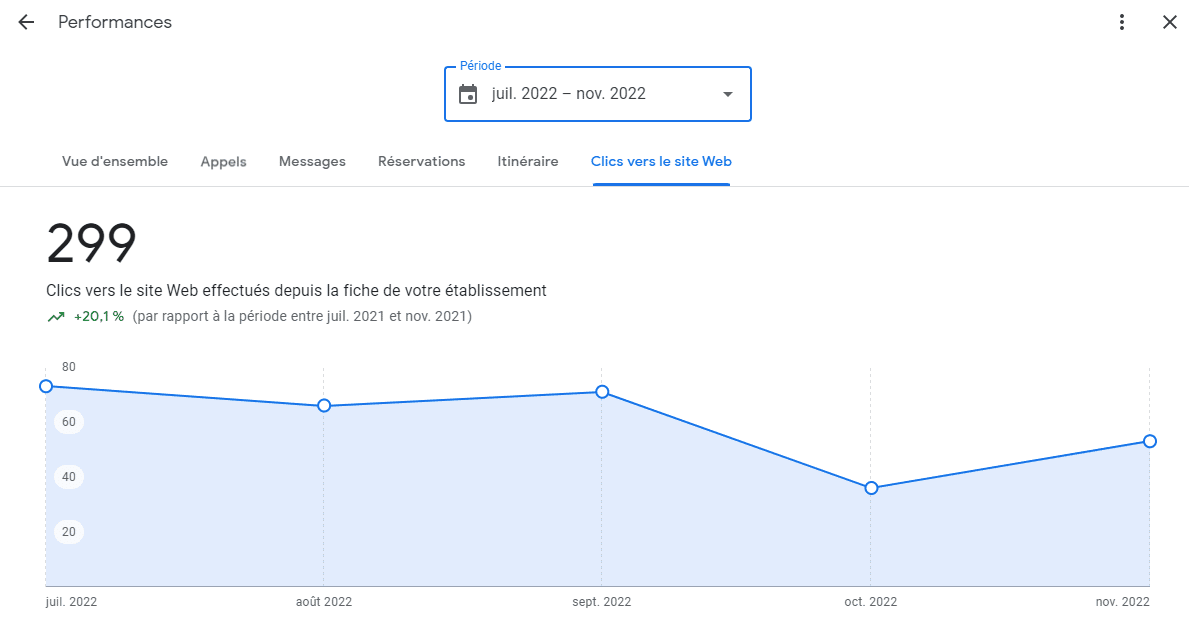Viewport: 1189px width, 628px height.
Task: Click the back arrow on Performances page
Action: (x=25, y=21)
